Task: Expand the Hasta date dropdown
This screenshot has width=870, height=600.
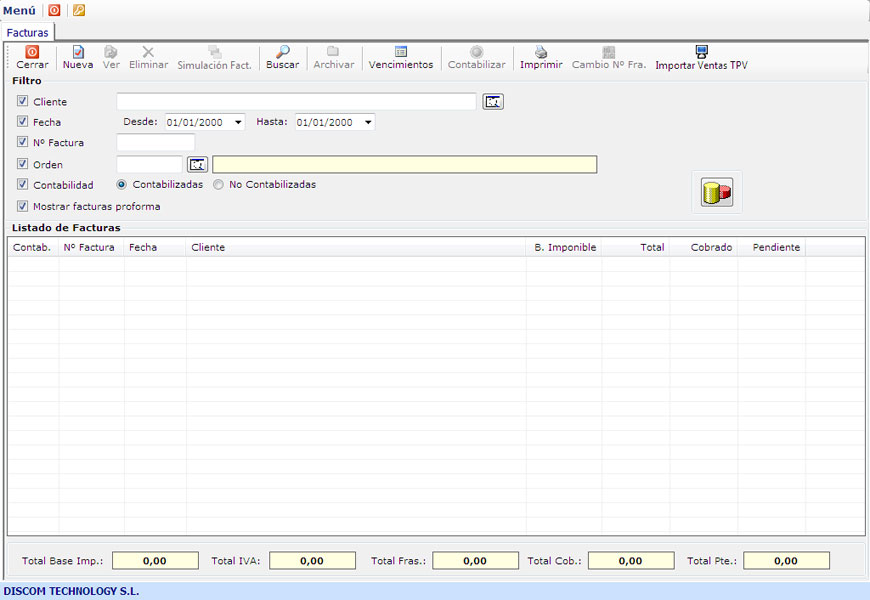Action: [368, 122]
